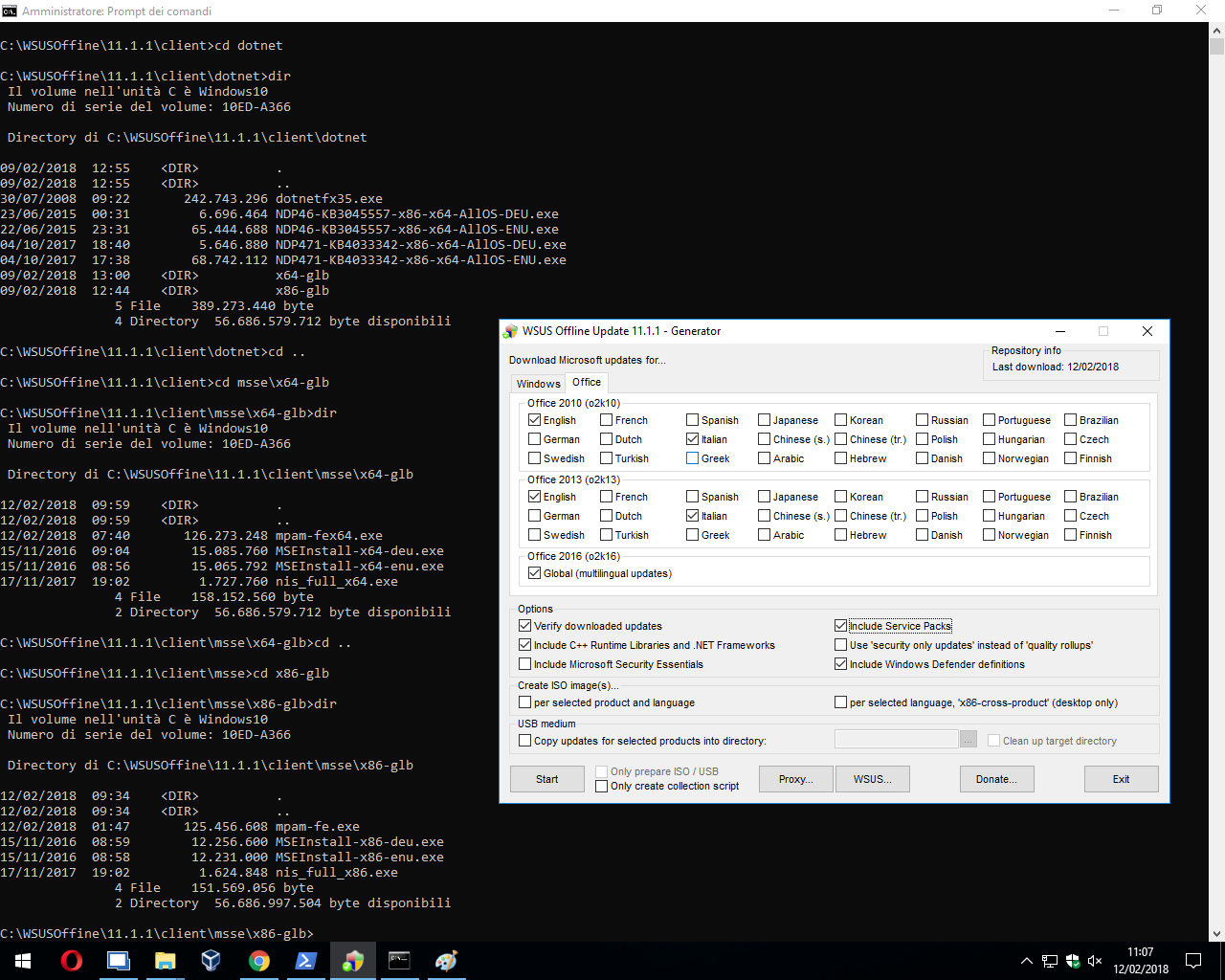Enable Include Microsoft Security Essentials

pos(525,664)
